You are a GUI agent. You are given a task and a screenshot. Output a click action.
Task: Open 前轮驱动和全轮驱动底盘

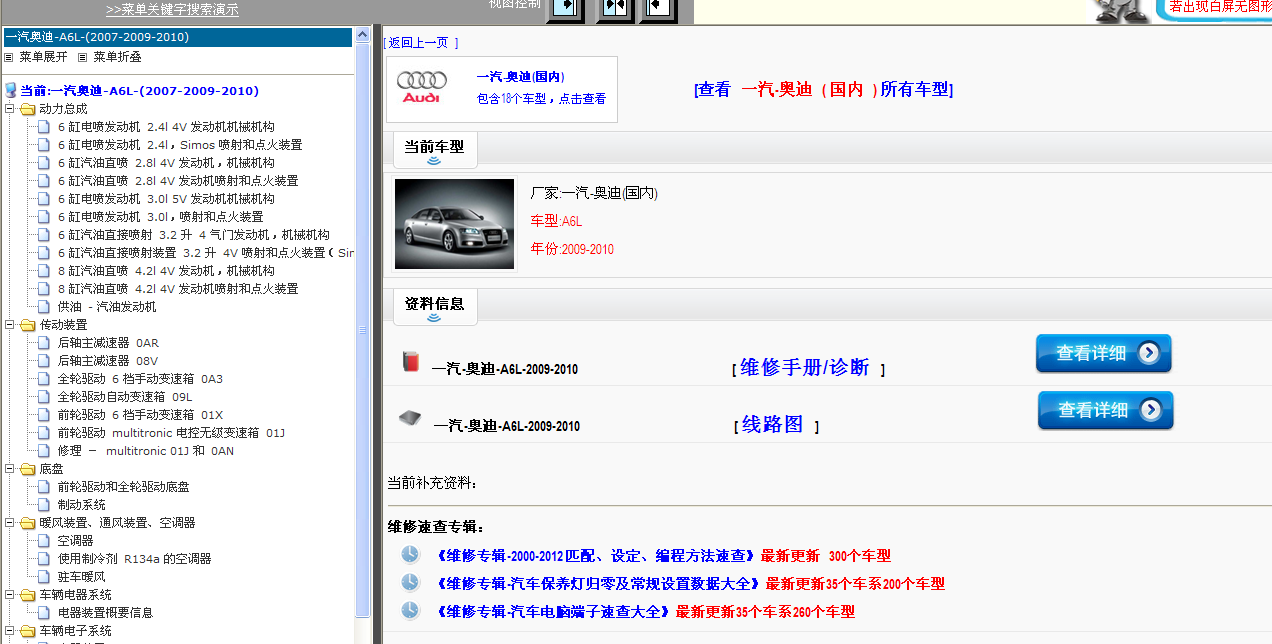[x=123, y=487]
